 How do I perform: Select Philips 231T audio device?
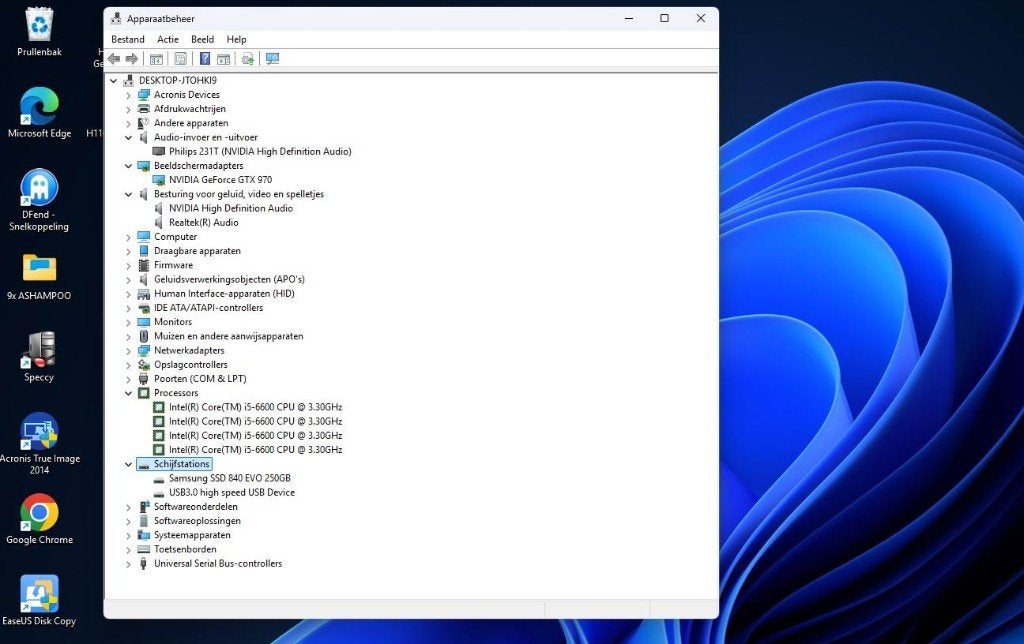260,152
